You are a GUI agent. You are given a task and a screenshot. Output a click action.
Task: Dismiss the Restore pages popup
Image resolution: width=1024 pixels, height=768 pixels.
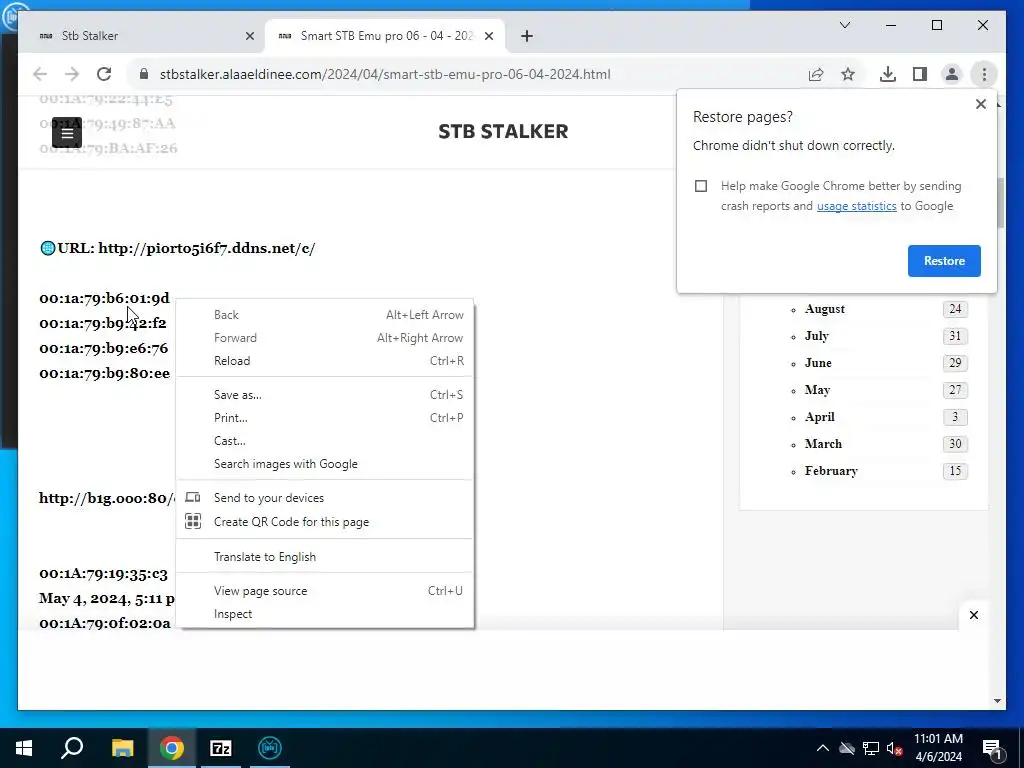(x=980, y=104)
